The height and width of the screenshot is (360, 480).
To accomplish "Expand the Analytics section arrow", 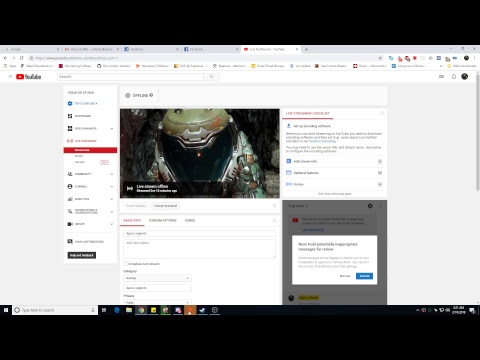I will tap(111, 199).
